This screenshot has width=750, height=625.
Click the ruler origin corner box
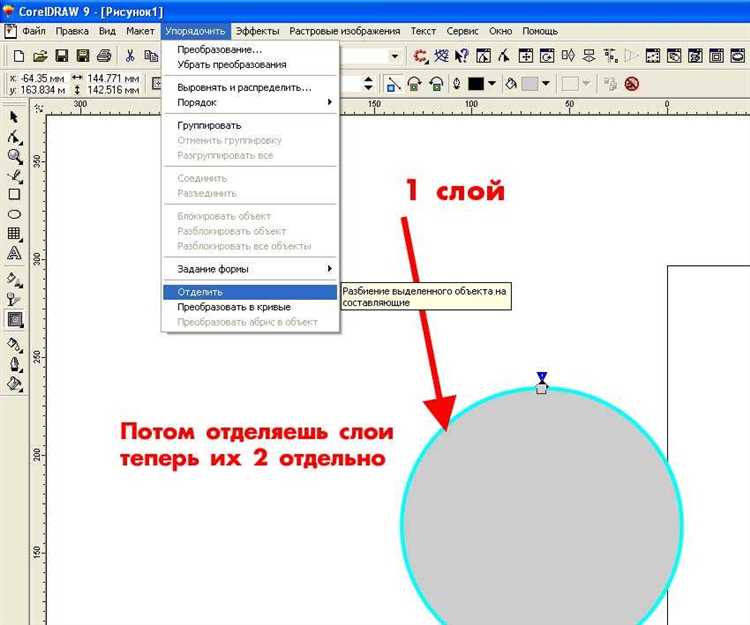[38, 109]
